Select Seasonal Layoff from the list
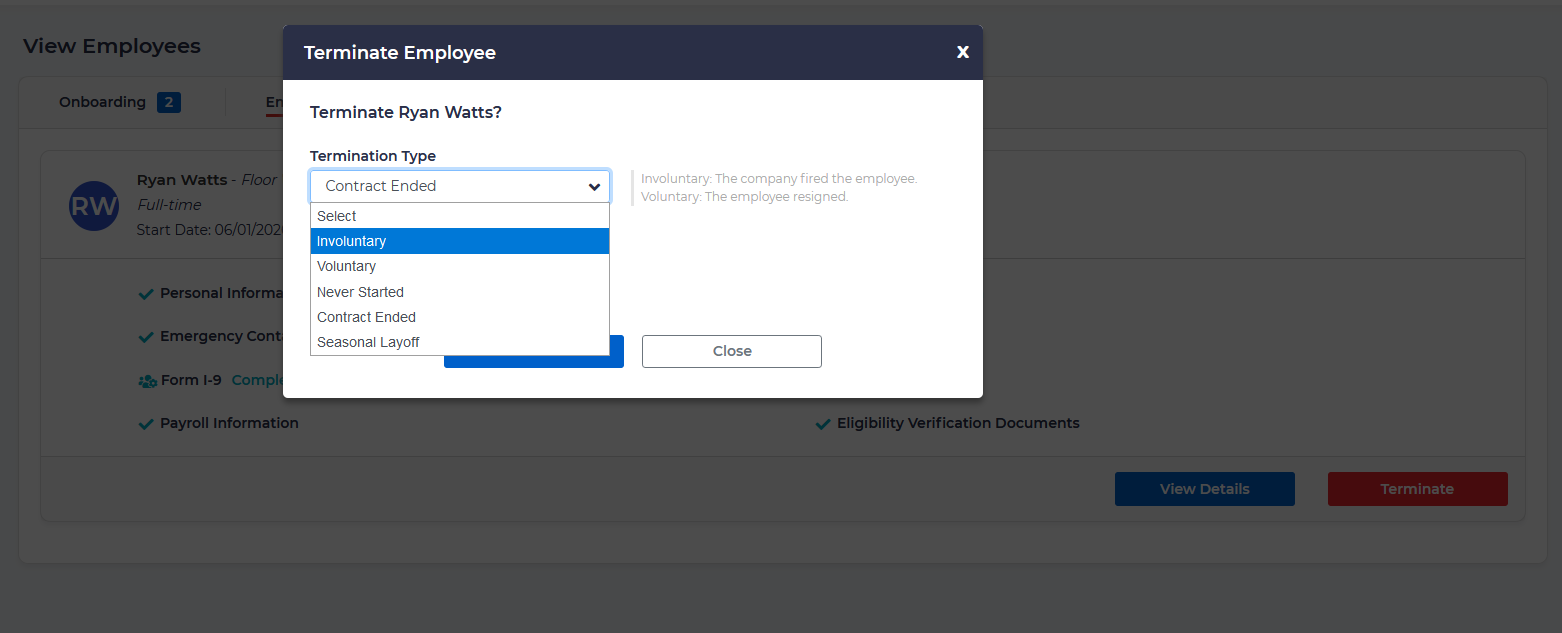Screen dimensions: 1562x633 pyautogui.click(x=459, y=342)
